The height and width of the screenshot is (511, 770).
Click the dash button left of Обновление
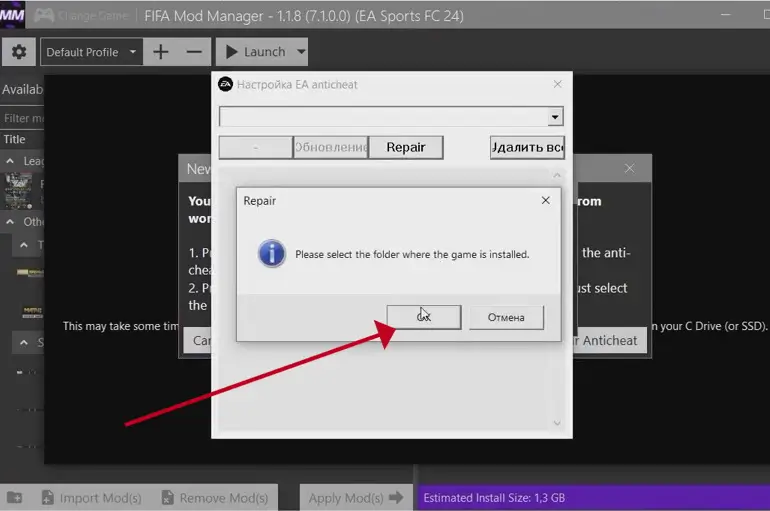255,147
